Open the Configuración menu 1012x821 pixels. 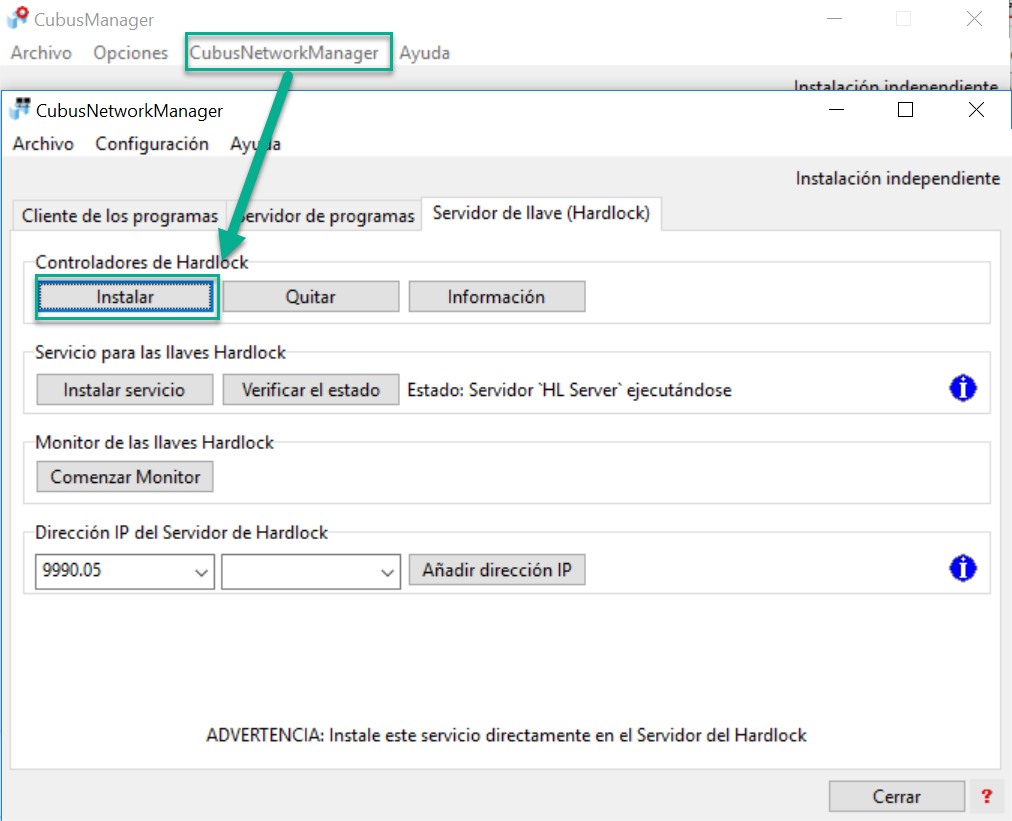coord(152,144)
